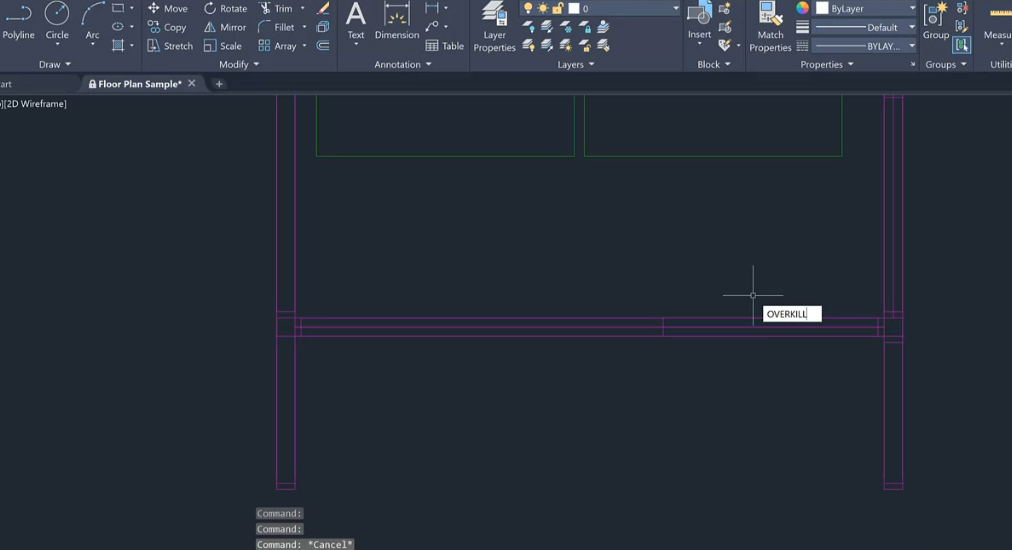The height and width of the screenshot is (550, 1012).
Task: Click the Group tool
Action: 935,22
